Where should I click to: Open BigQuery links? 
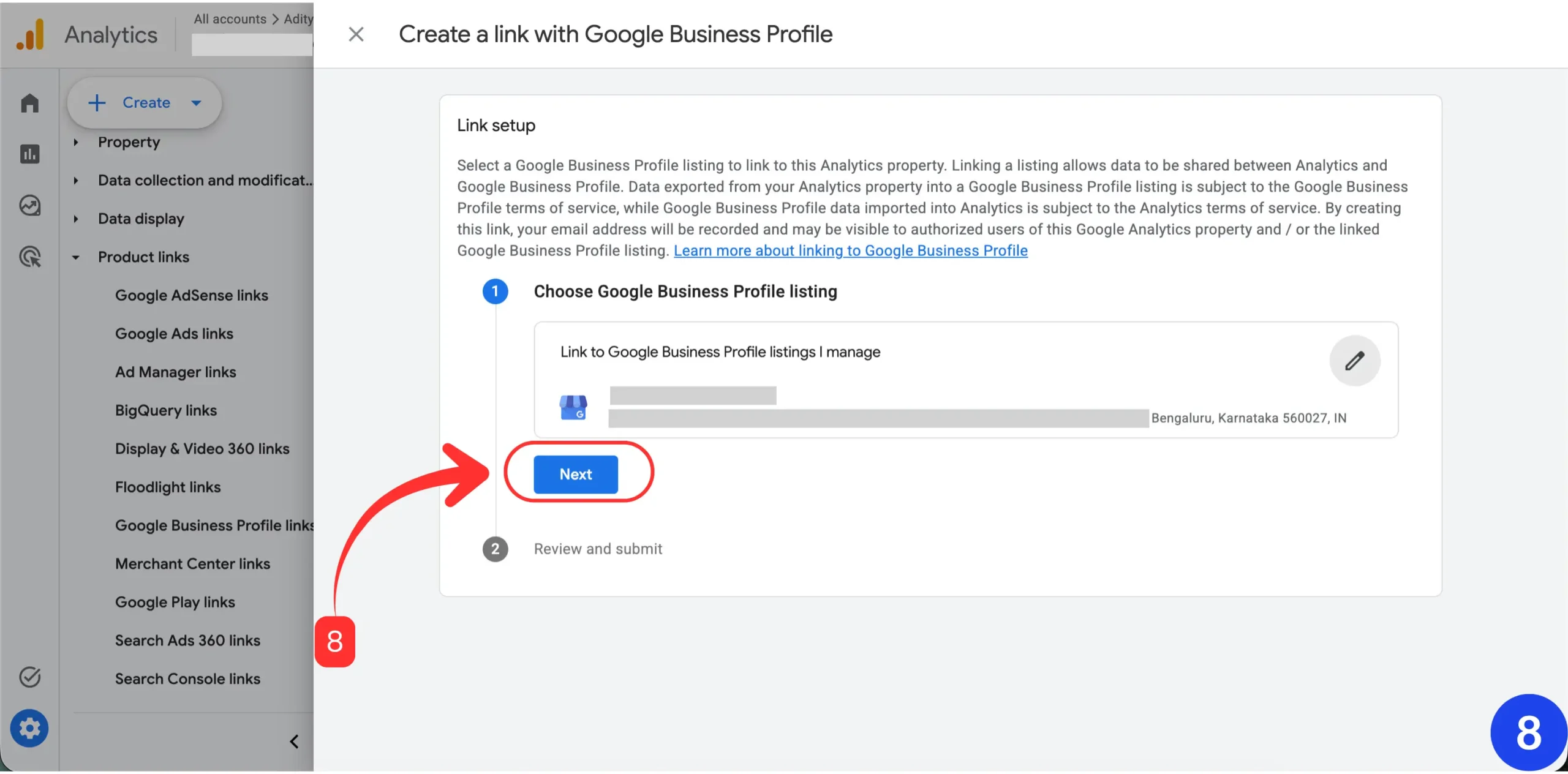pos(166,411)
